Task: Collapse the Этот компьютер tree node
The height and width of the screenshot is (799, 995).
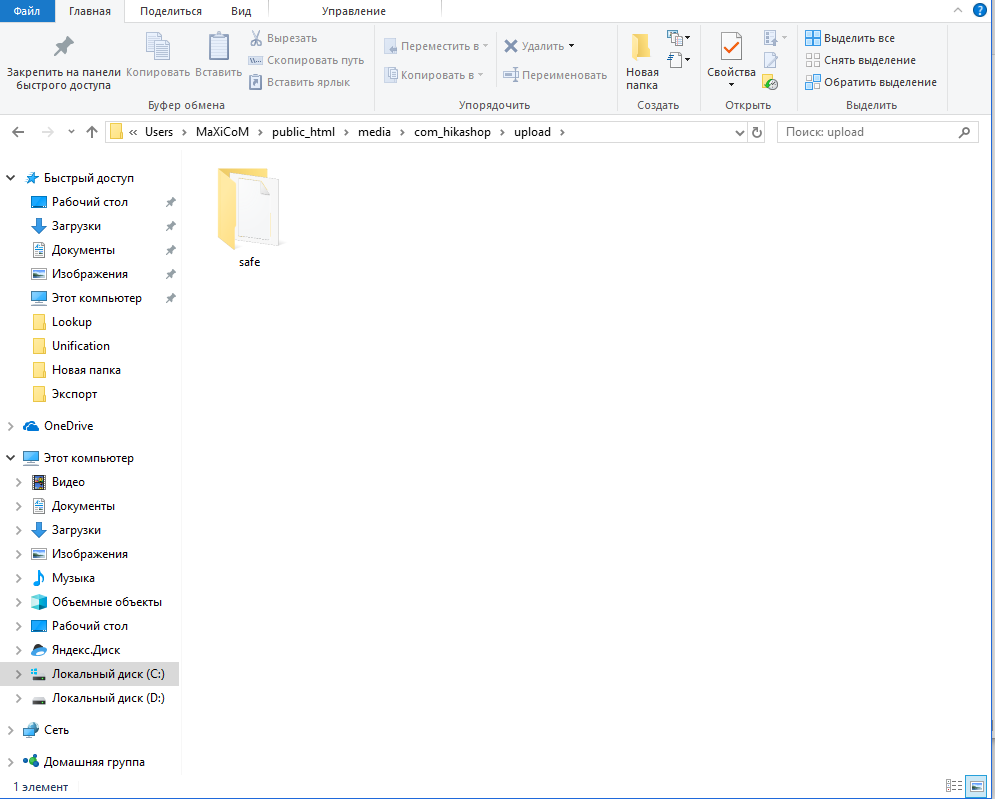Action: coord(11,458)
